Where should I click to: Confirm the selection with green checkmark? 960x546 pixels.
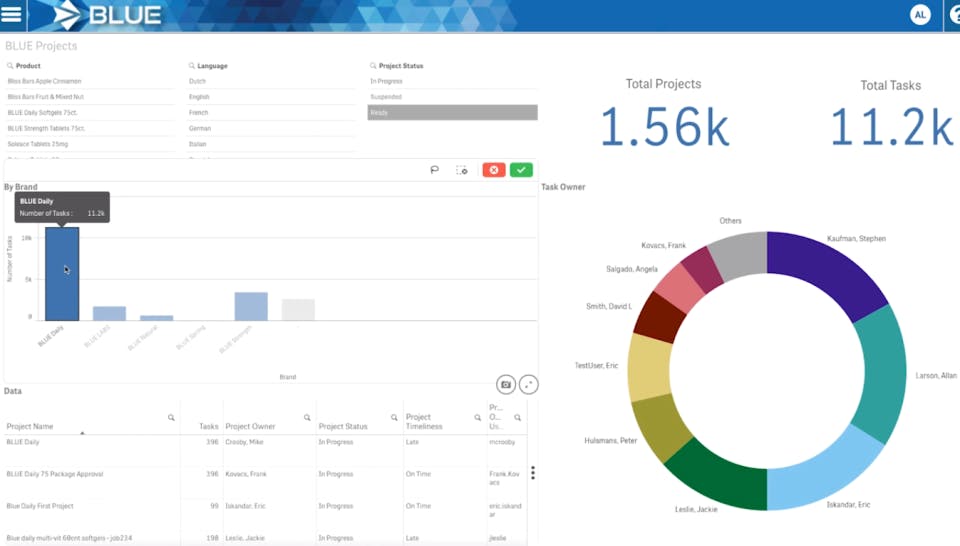[521, 170]
